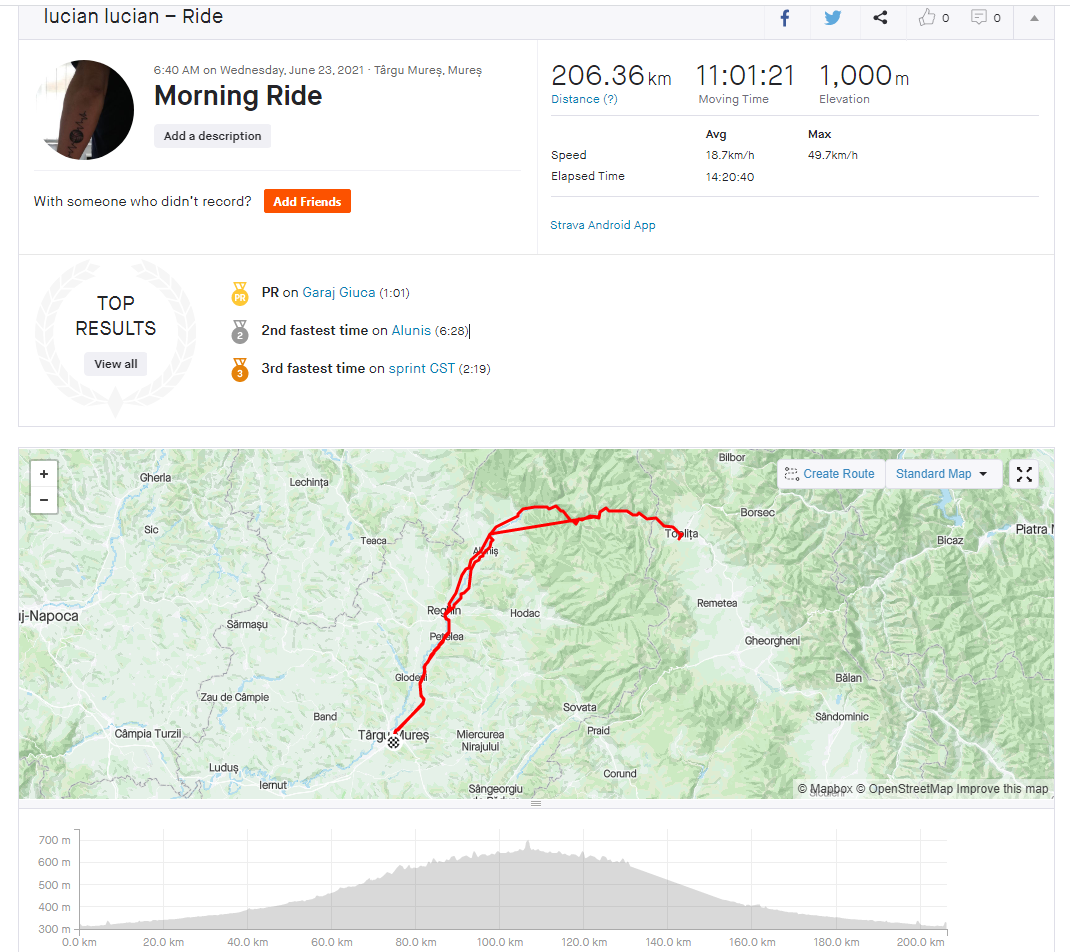The height and width of the screenshot is (952, 1070).
Task: Open the Standard Map dropdown
Action: click(942, 474)
